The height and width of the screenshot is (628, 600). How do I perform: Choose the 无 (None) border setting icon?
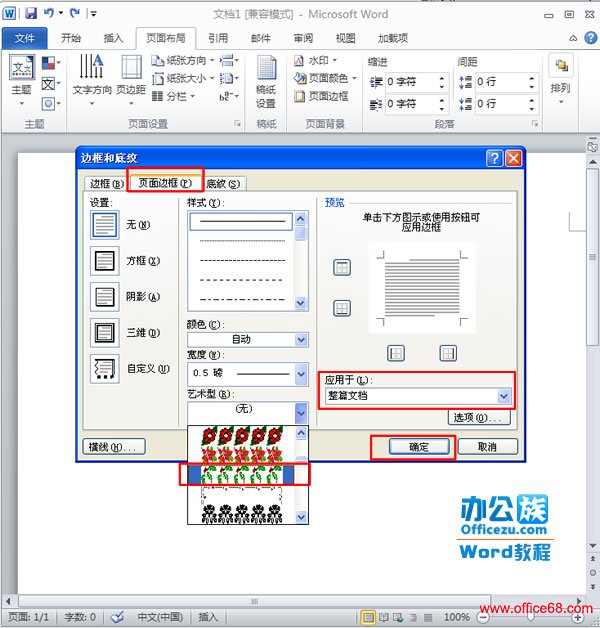tap(104, 225)
